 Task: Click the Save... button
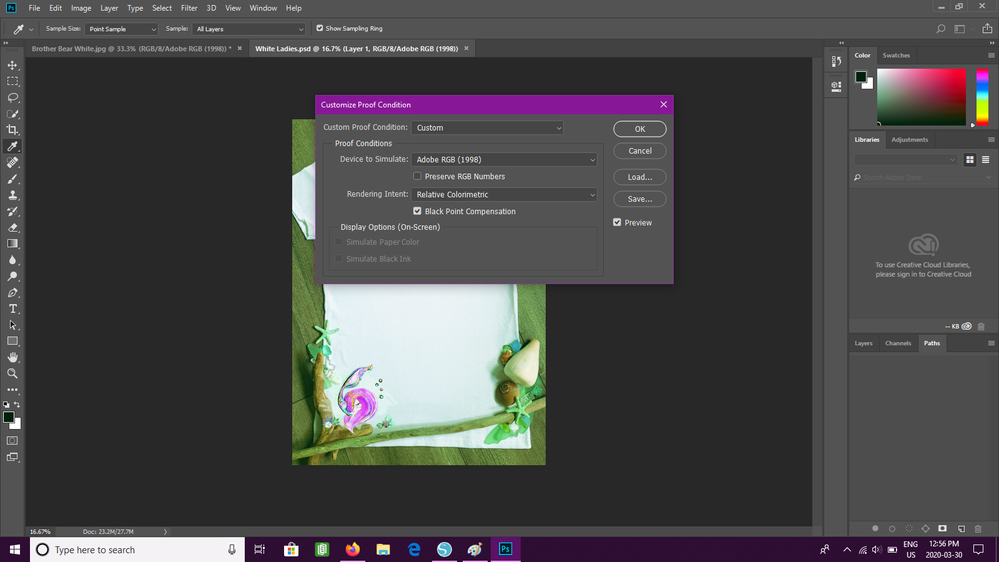(640, 199)
